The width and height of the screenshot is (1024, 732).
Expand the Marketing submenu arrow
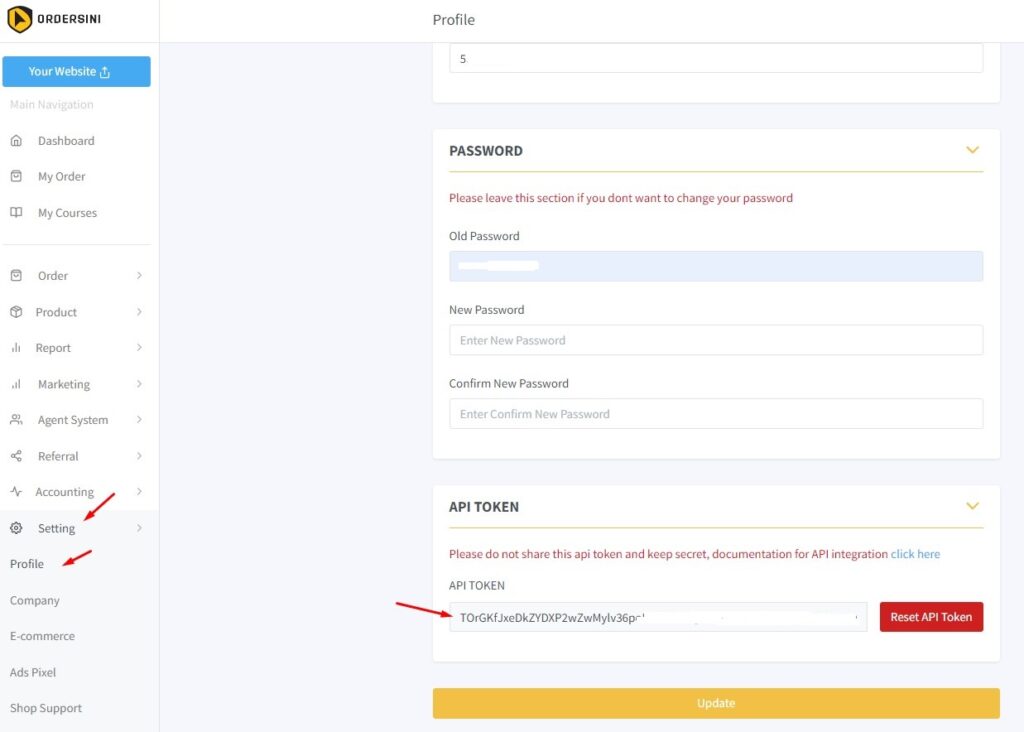click(139, 384)
